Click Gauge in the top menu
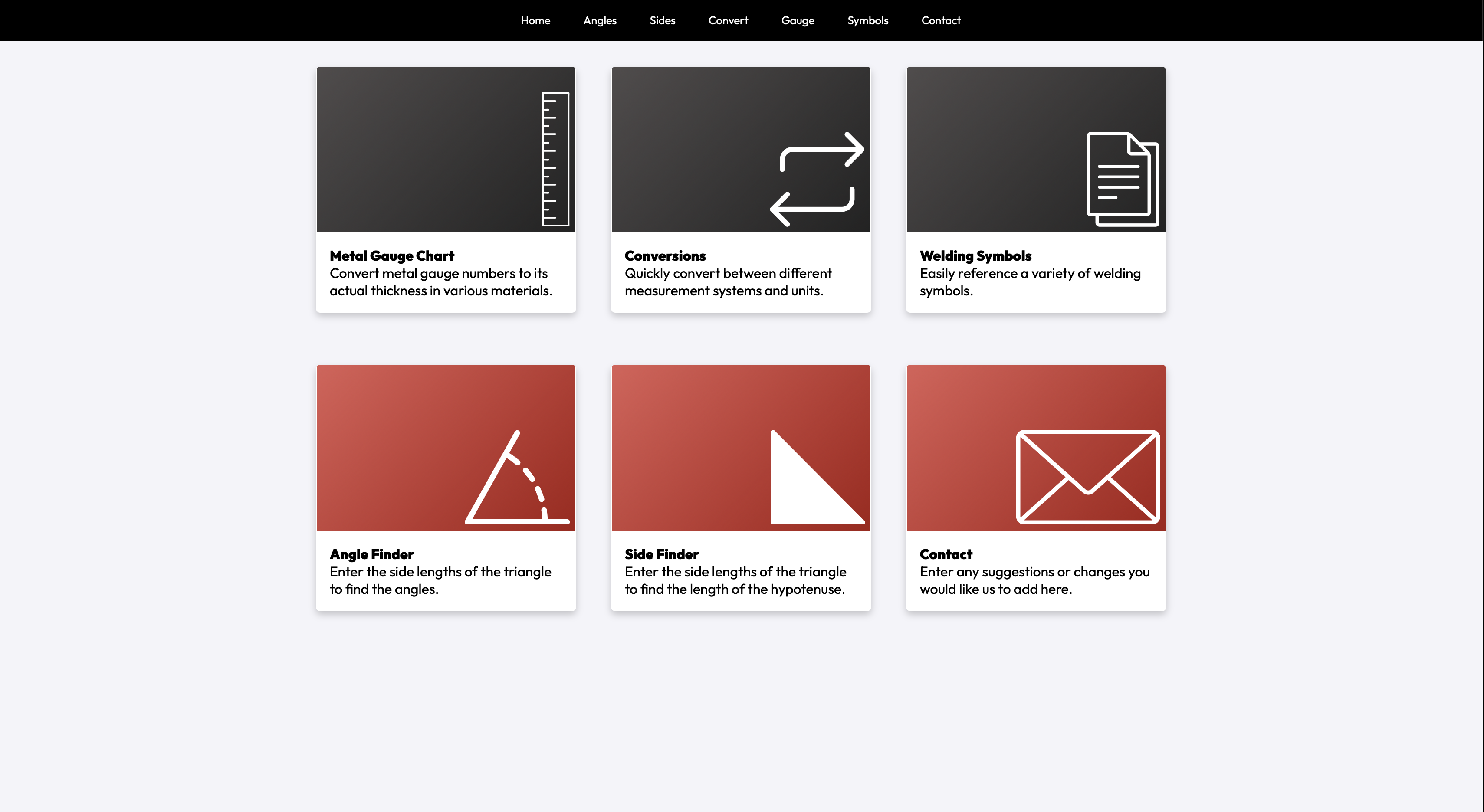This screenshot has width=1484, height=812. coord(797,20)
